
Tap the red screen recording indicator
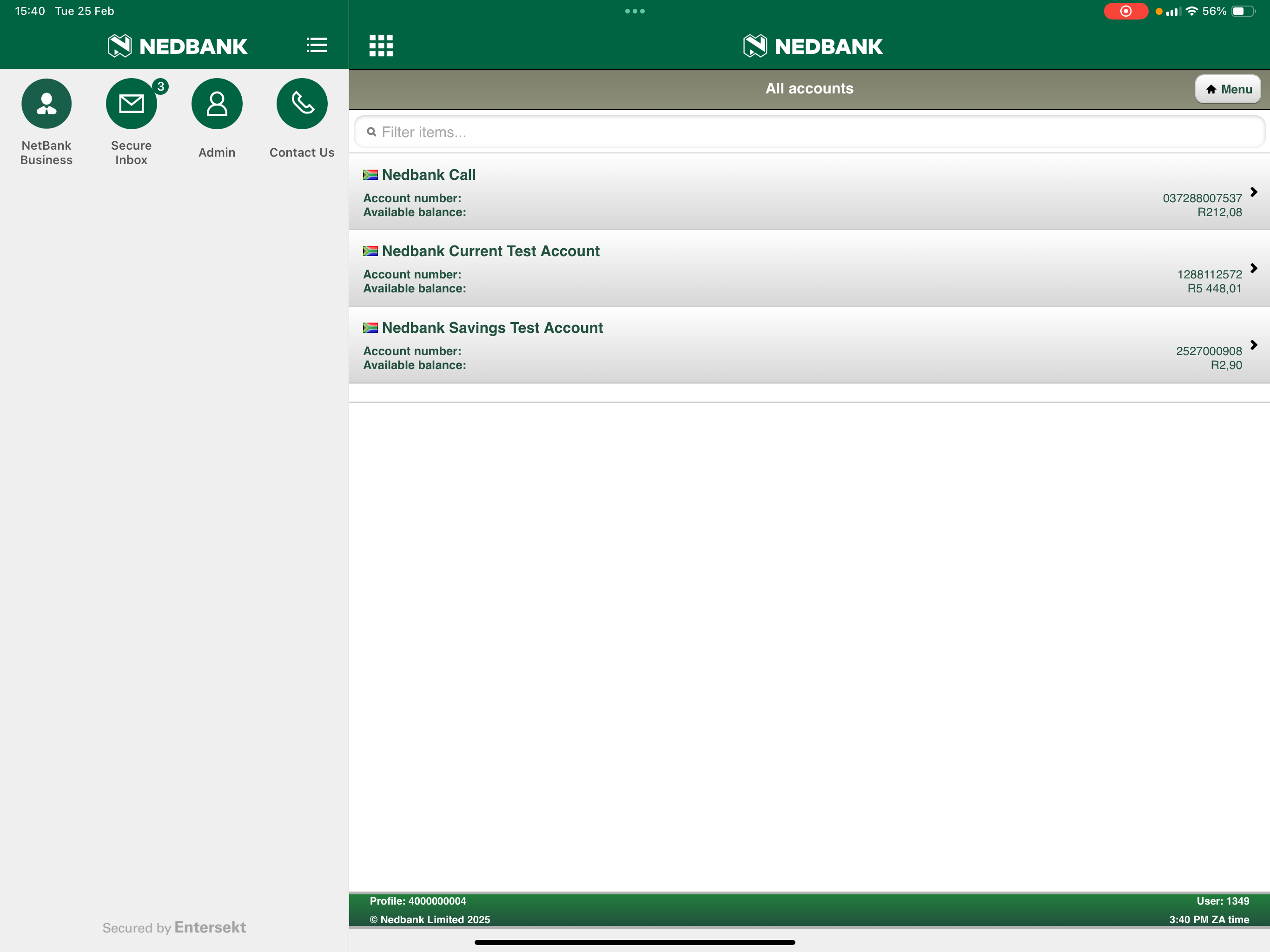1125,11
